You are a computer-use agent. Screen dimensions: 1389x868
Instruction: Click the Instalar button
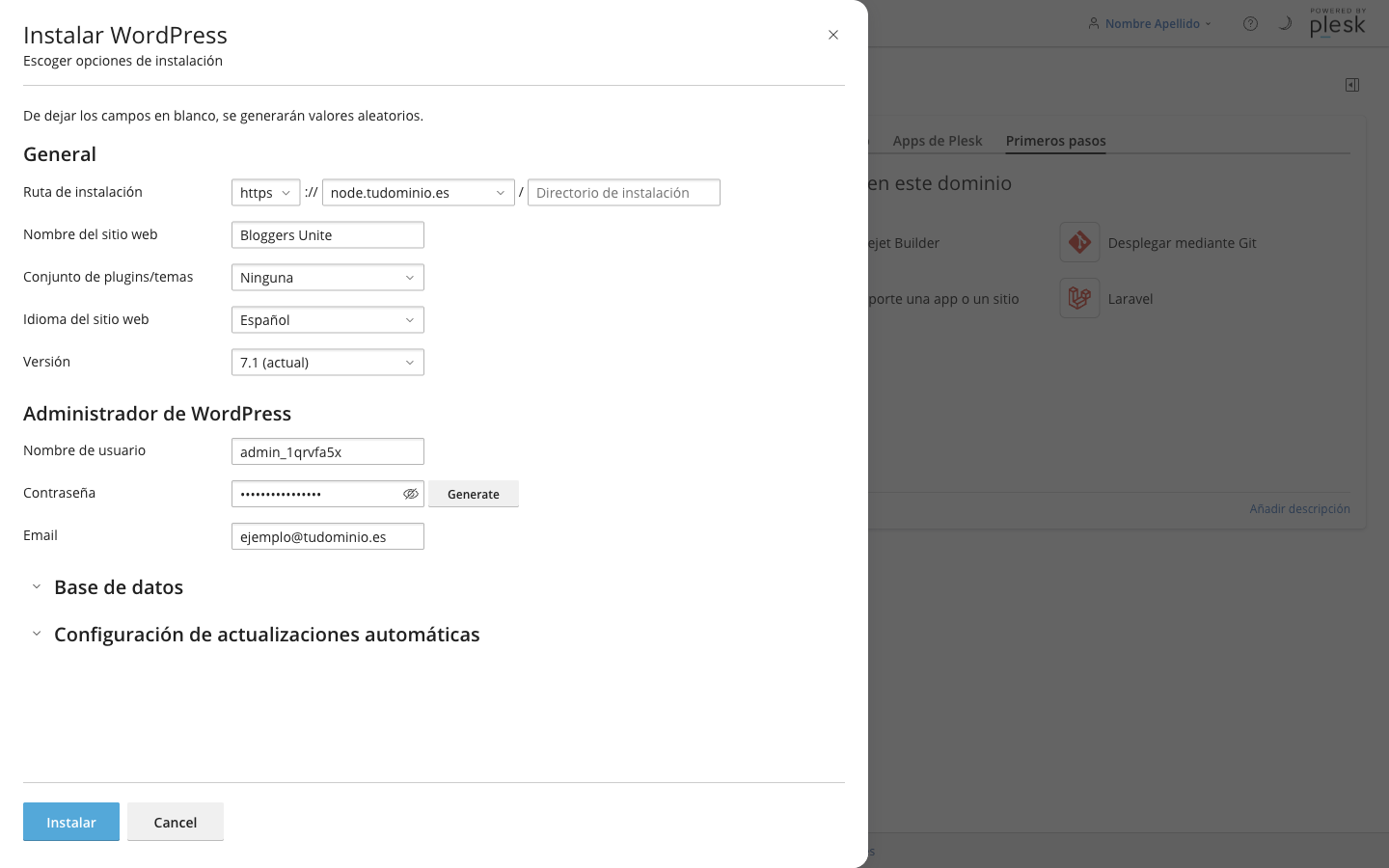pos(71,822)
